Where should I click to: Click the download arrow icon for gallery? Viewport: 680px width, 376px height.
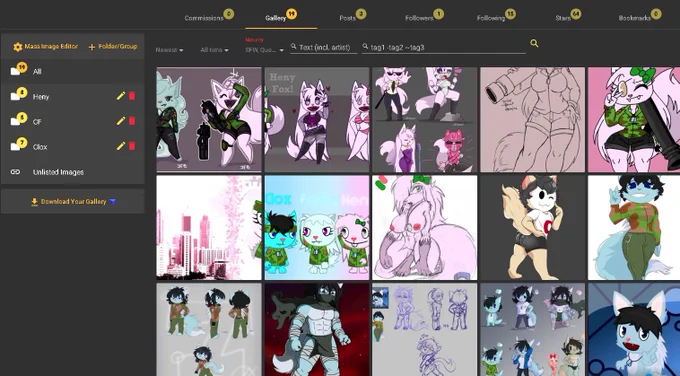(34, 202)
